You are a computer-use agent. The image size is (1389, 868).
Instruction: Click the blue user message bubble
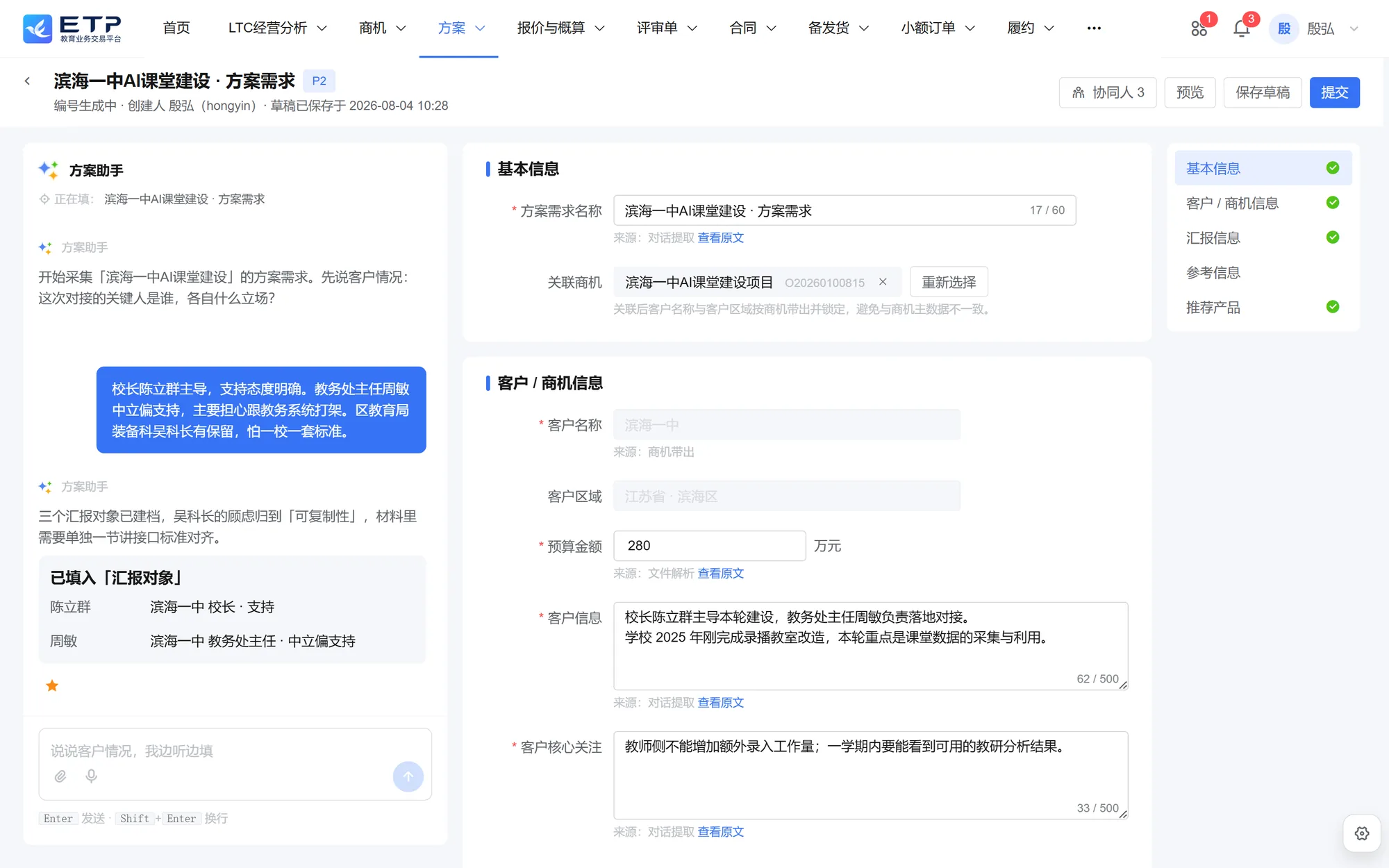pyautogui.click(x=261, y=410)
